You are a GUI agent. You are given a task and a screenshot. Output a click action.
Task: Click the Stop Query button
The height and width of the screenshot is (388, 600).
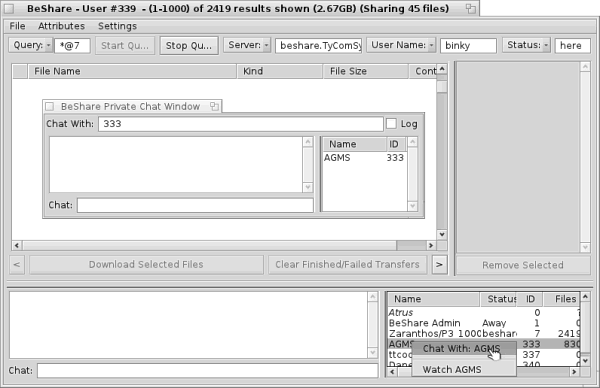[x=189, y=46]
